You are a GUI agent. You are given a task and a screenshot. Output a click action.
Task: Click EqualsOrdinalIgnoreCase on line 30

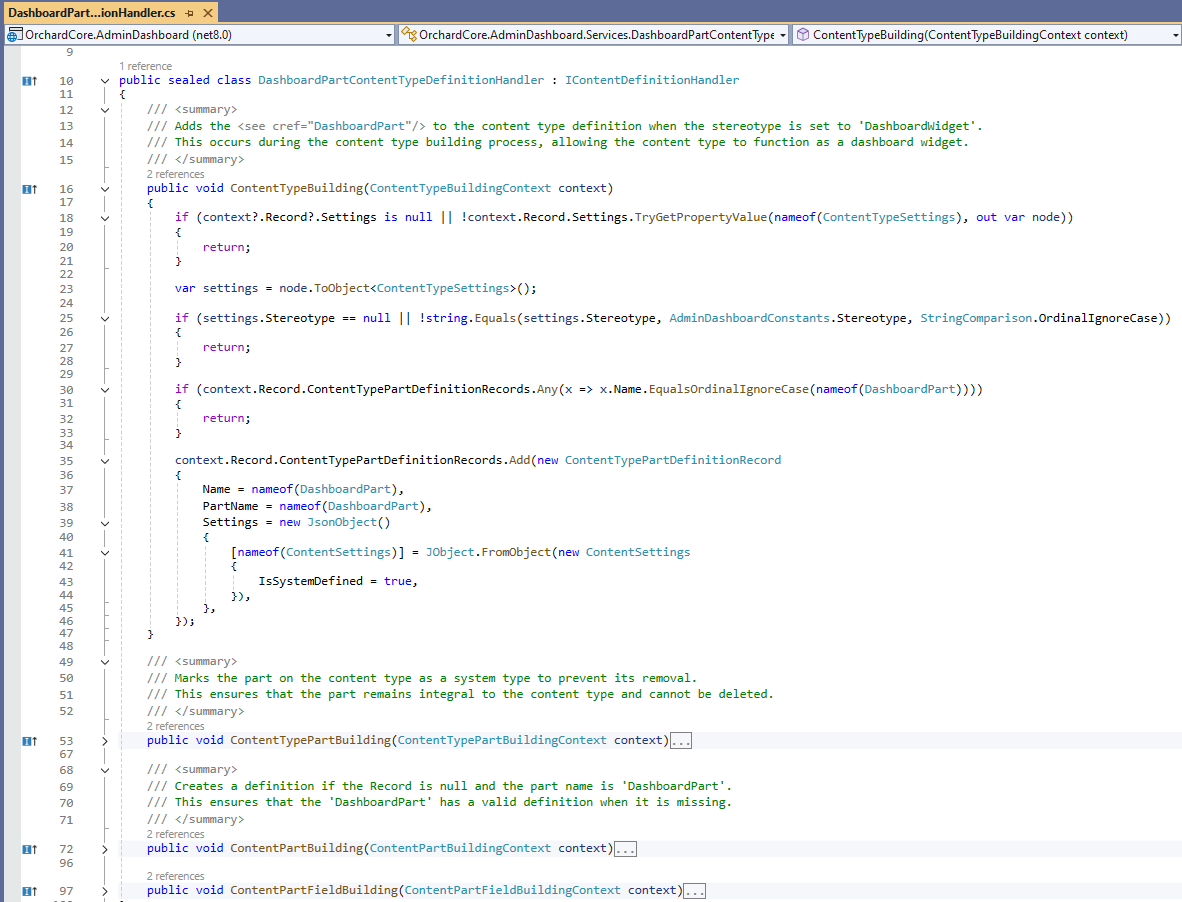coord(729,389)
